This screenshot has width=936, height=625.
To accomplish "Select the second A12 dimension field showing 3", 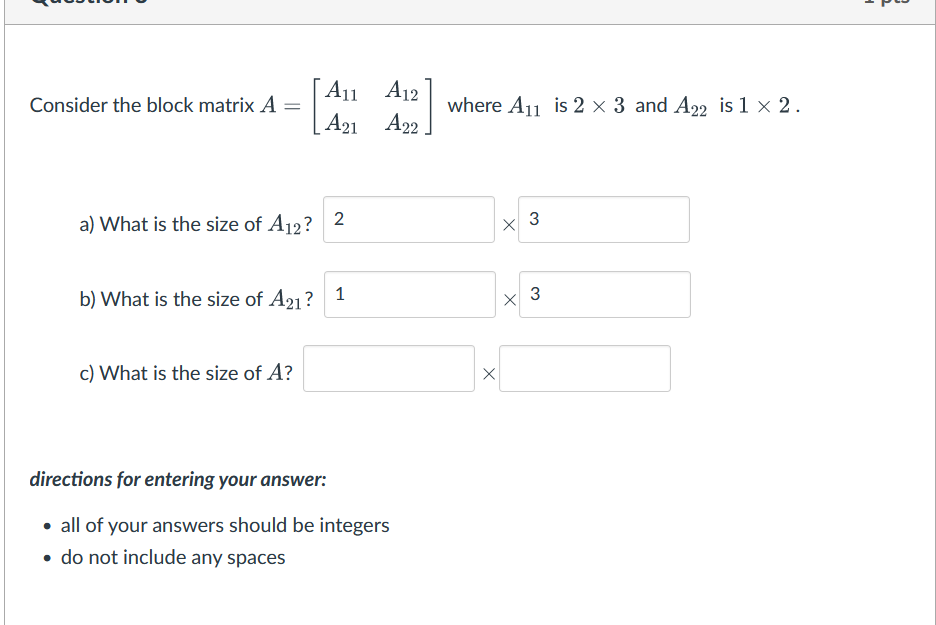I will click(604, 219).
